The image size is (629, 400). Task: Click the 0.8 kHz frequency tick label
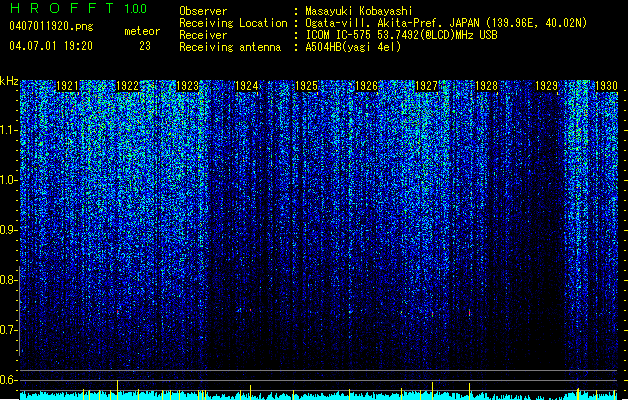9,280
